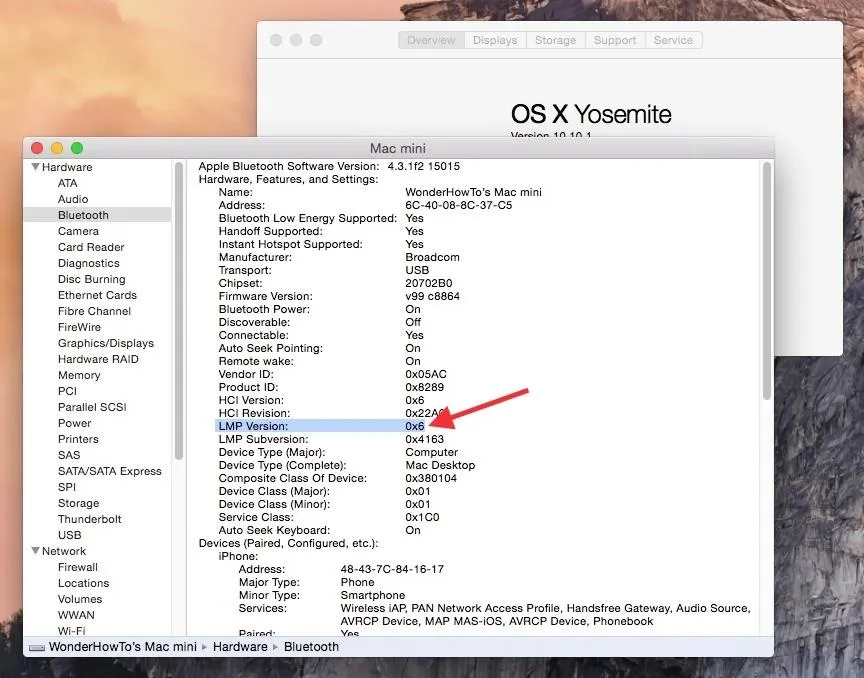The image size is (864, 678).
Task: Select PCI in the sidebar
Action: pos(67,391)
